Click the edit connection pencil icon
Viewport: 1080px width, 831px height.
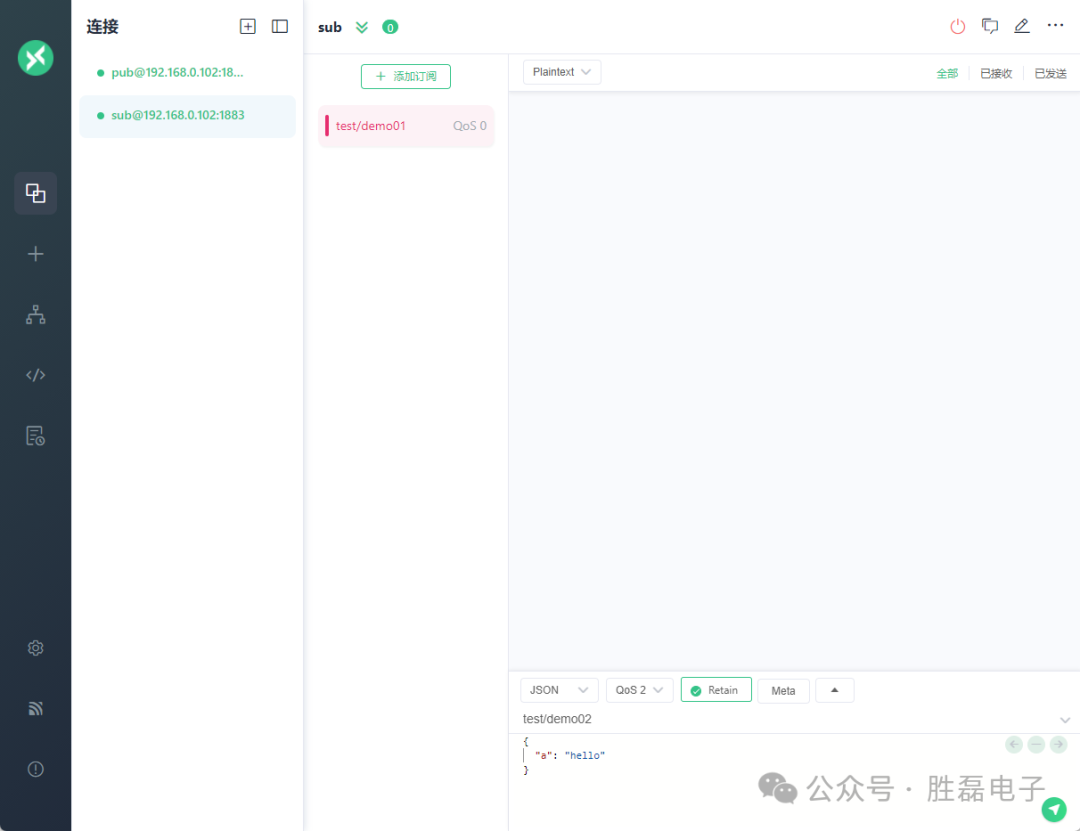[1021, 26]
